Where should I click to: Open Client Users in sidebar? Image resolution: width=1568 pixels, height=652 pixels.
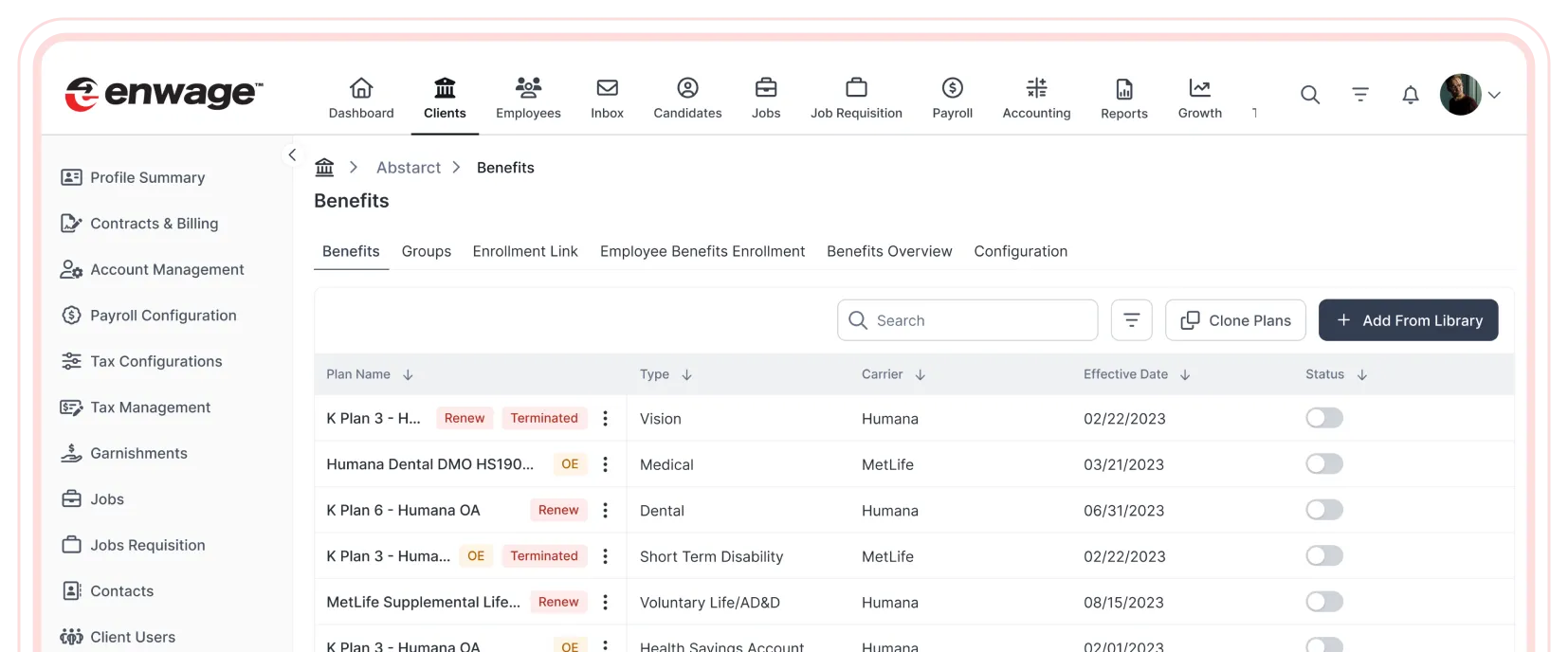118,637
